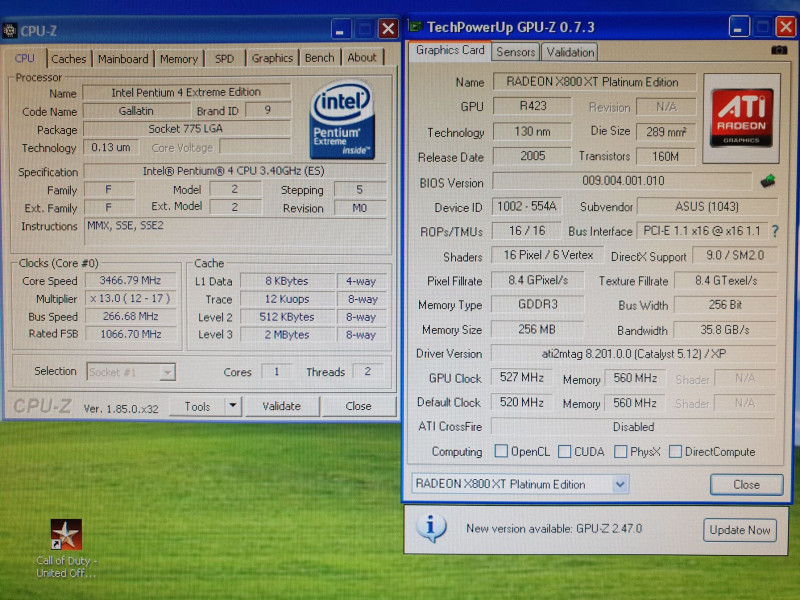Image resolution: width=800 pixels, height=600 pixels.
Task: Click the Tools button in CPU-Z
Action: point(197,406)
